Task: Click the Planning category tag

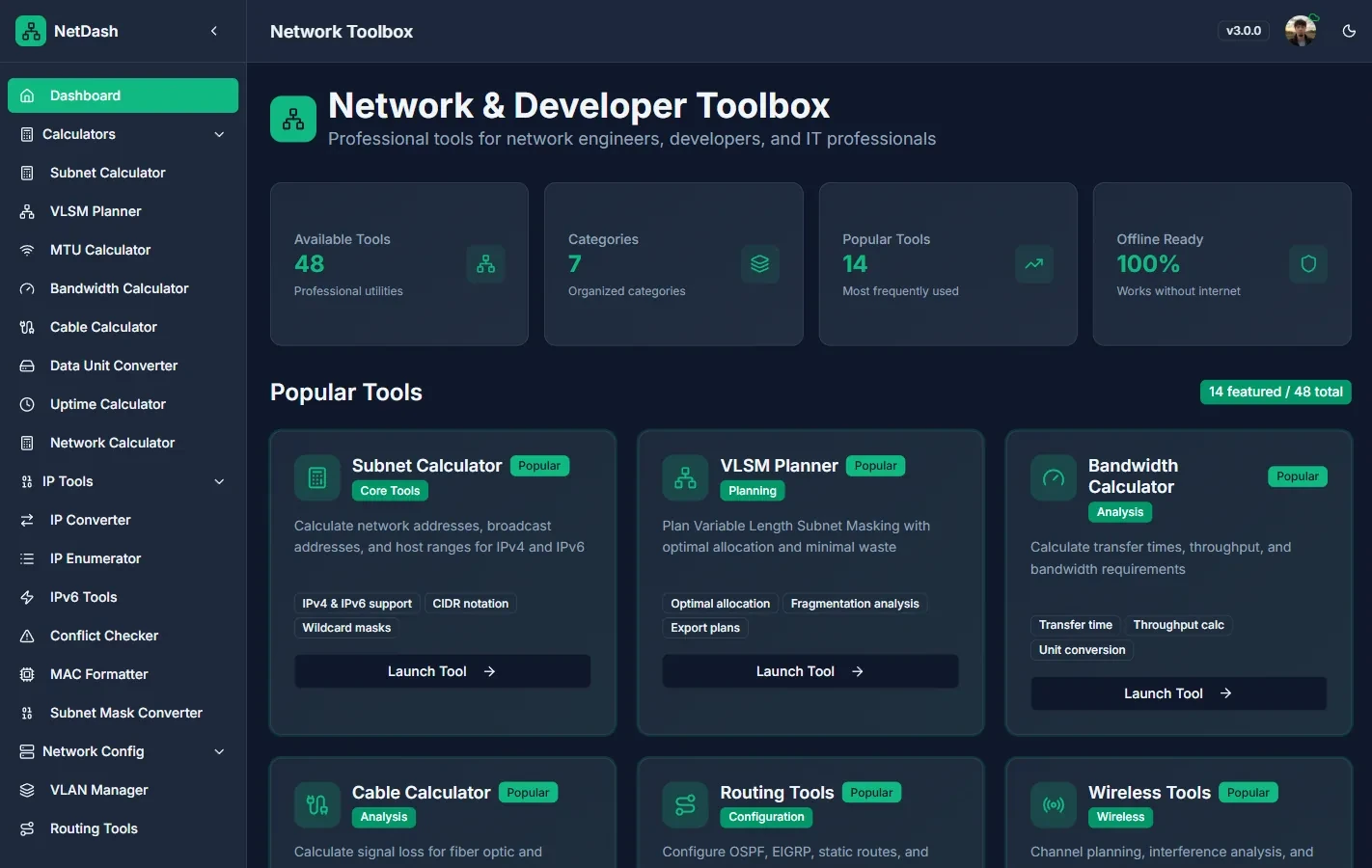Action: (753, 491)
